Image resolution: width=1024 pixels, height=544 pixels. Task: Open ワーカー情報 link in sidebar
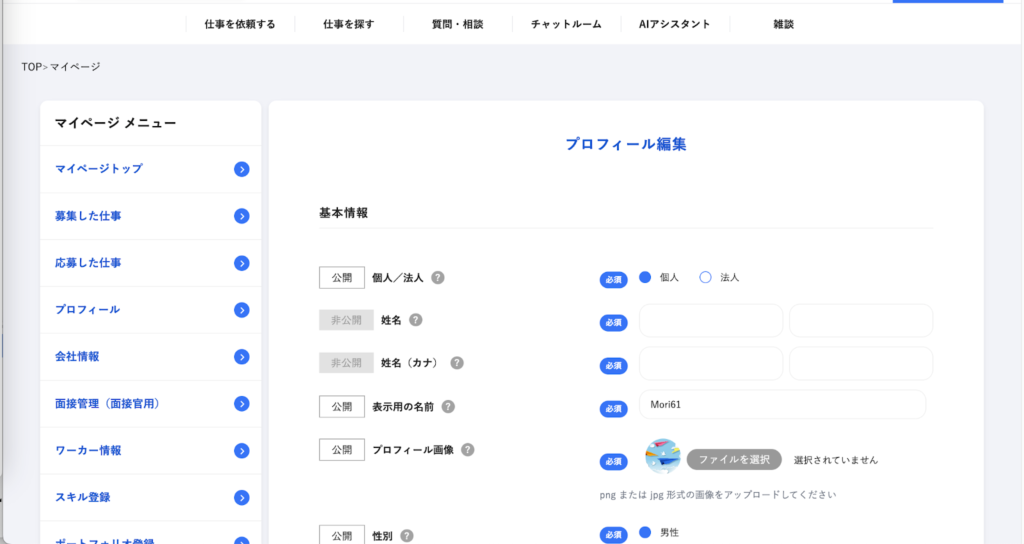(x=88, y=451)
